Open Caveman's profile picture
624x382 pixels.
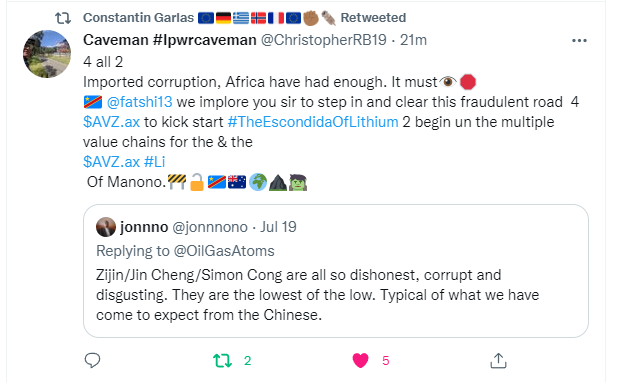(47, 54)
